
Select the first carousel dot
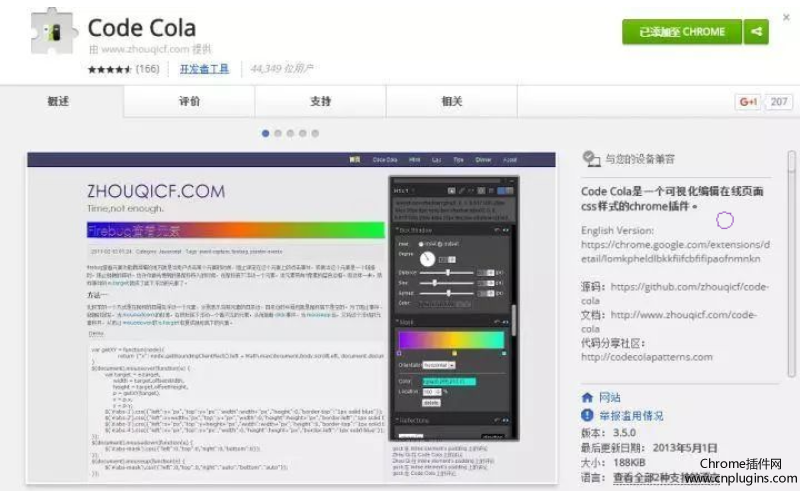pyautogui.click(x=265, y=133)
